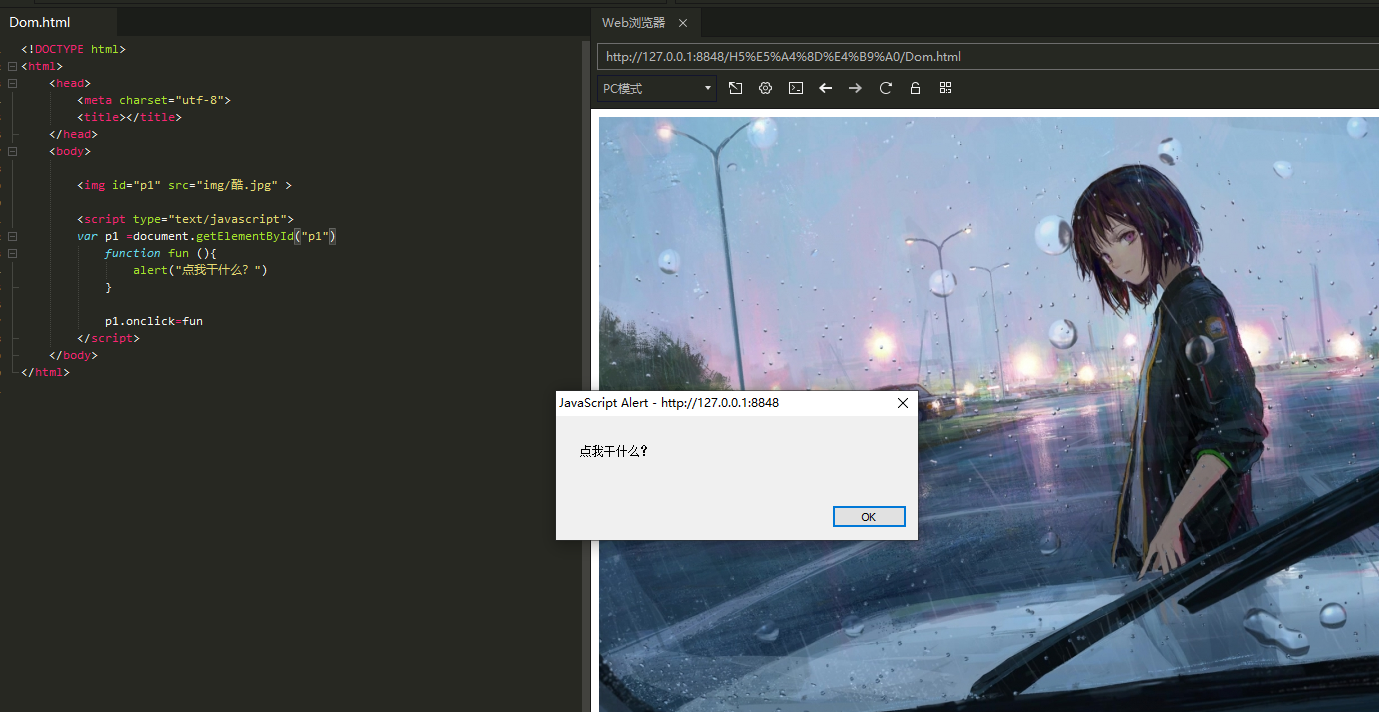Click the closing </html> tag line
The width and height of the screenshot is (1379, 712).
pos(45,372)
